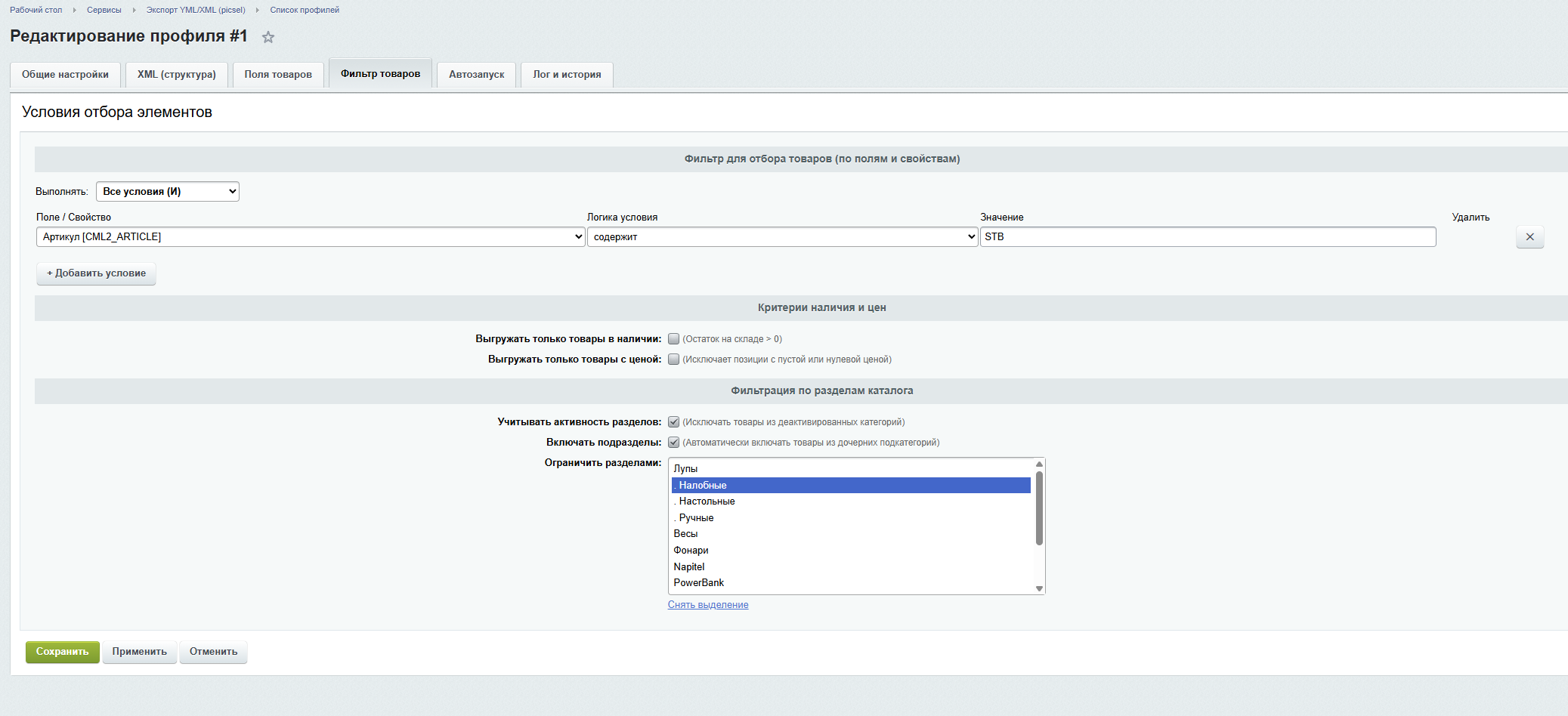Screen dimensions: 1568x716
Task: Click the listbox scroll down arrow
Action: [1039, 588]
